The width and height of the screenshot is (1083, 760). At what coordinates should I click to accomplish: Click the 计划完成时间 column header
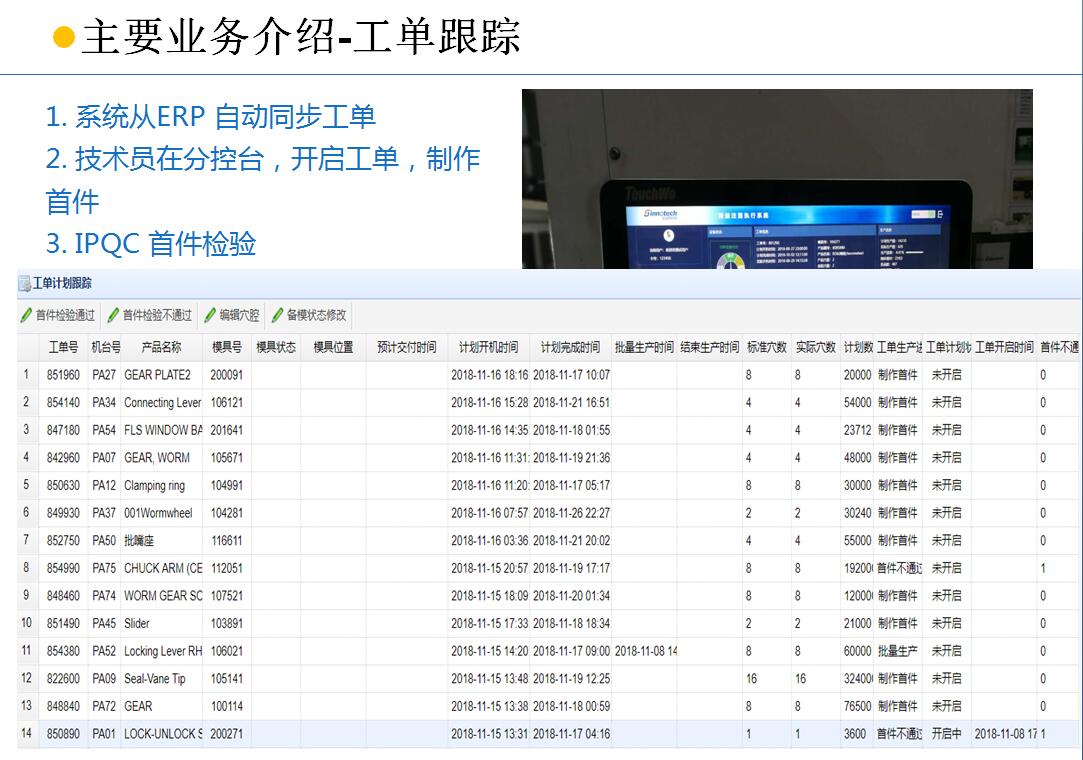click(x=570, y=348)
